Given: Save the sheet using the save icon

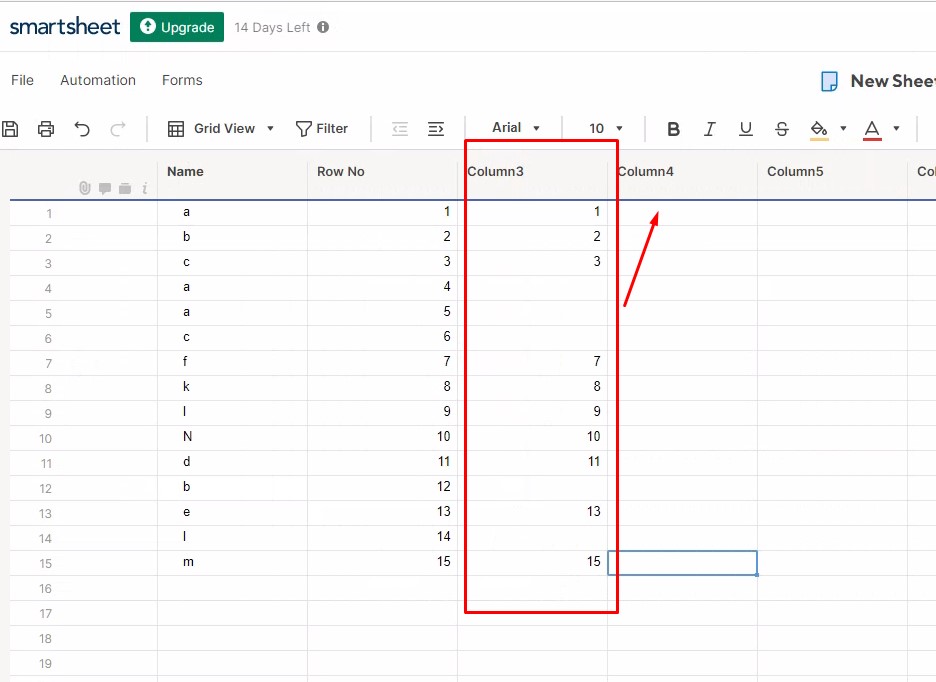Looking at the screenshot, I should pos(11,128).
